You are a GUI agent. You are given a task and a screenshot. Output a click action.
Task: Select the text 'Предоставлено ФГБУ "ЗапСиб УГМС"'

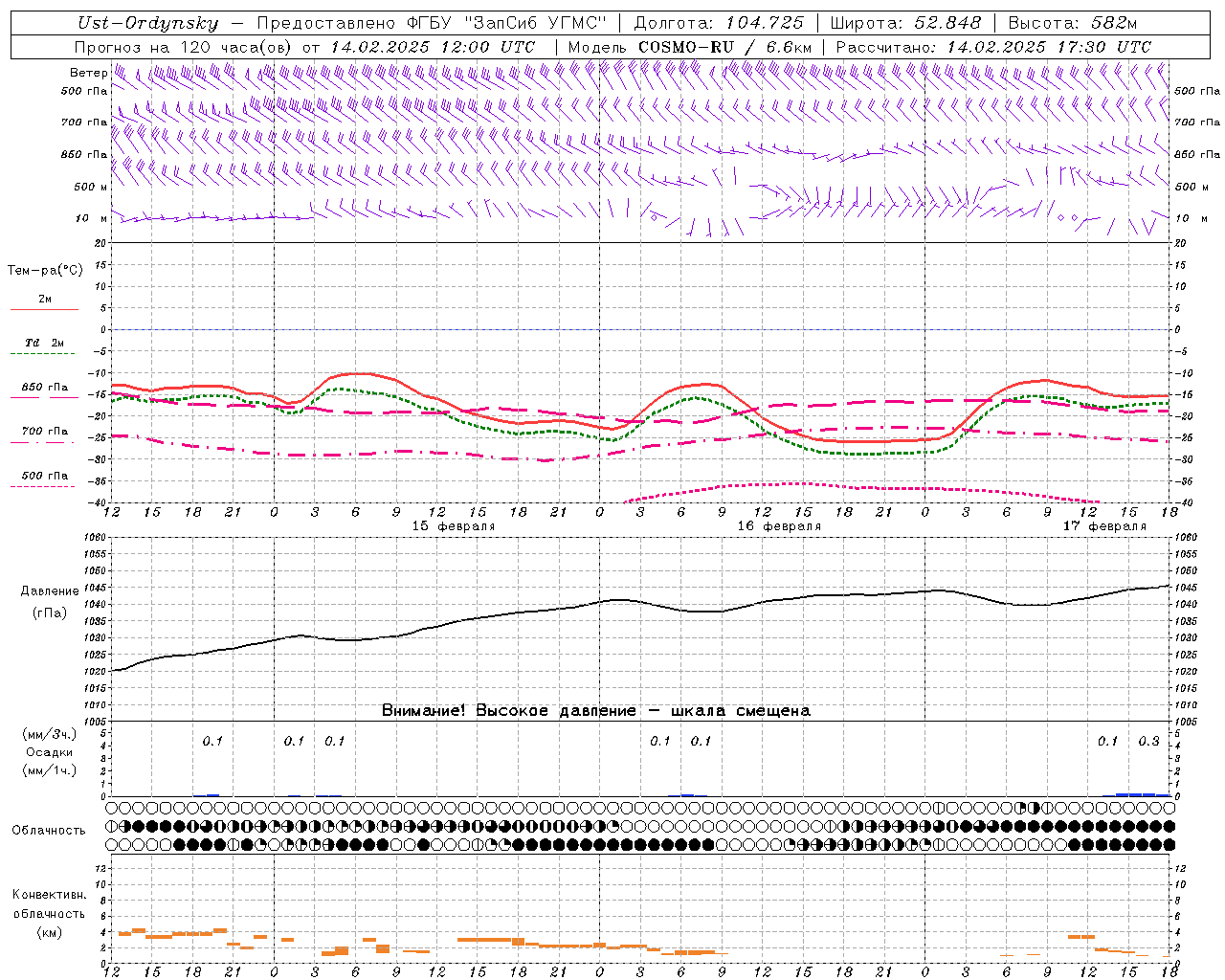coord(432,24)
